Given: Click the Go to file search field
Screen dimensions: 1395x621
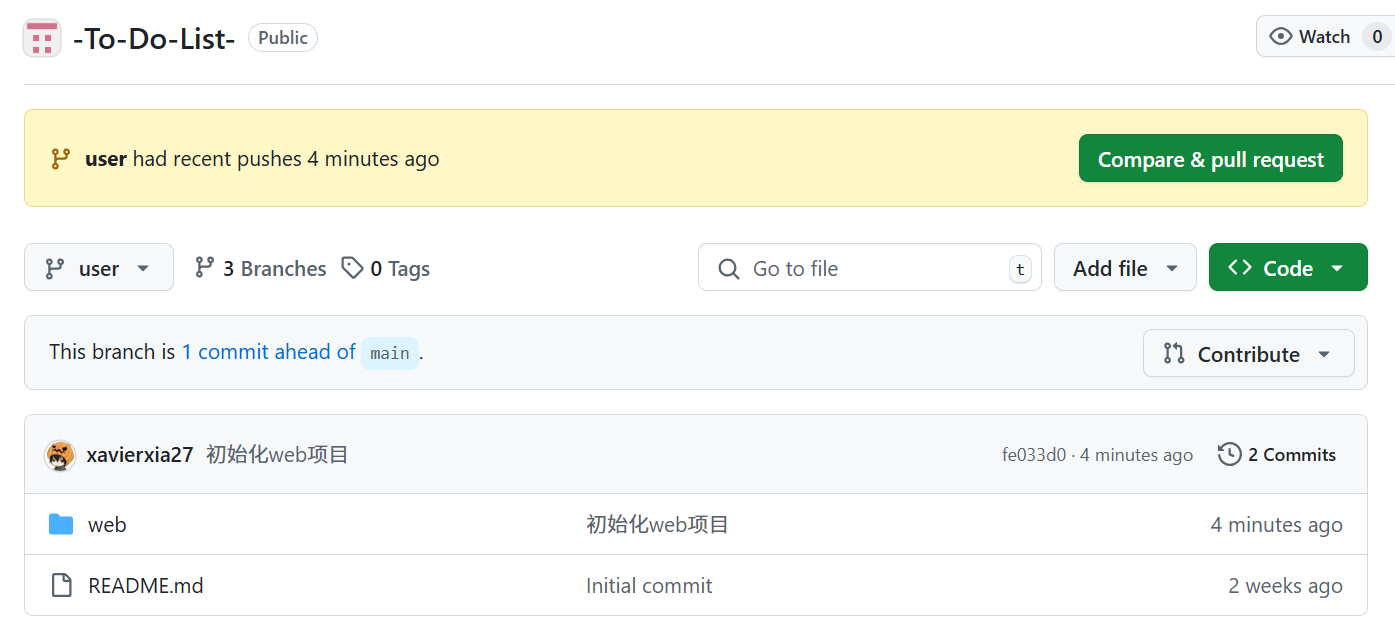Looking at the screenshot, I should (870, 268).
